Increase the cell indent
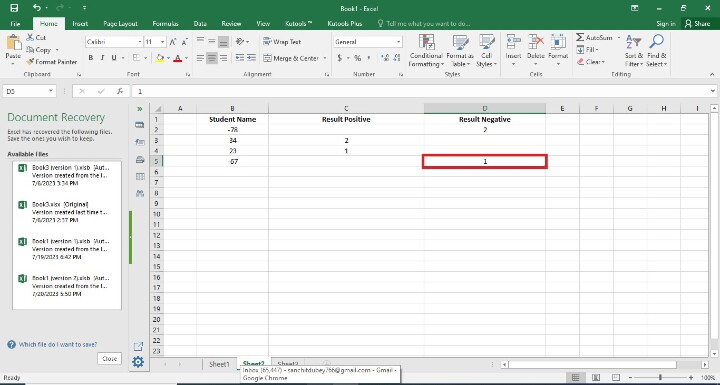The image size is (720, 385). (x=251, y=58)
